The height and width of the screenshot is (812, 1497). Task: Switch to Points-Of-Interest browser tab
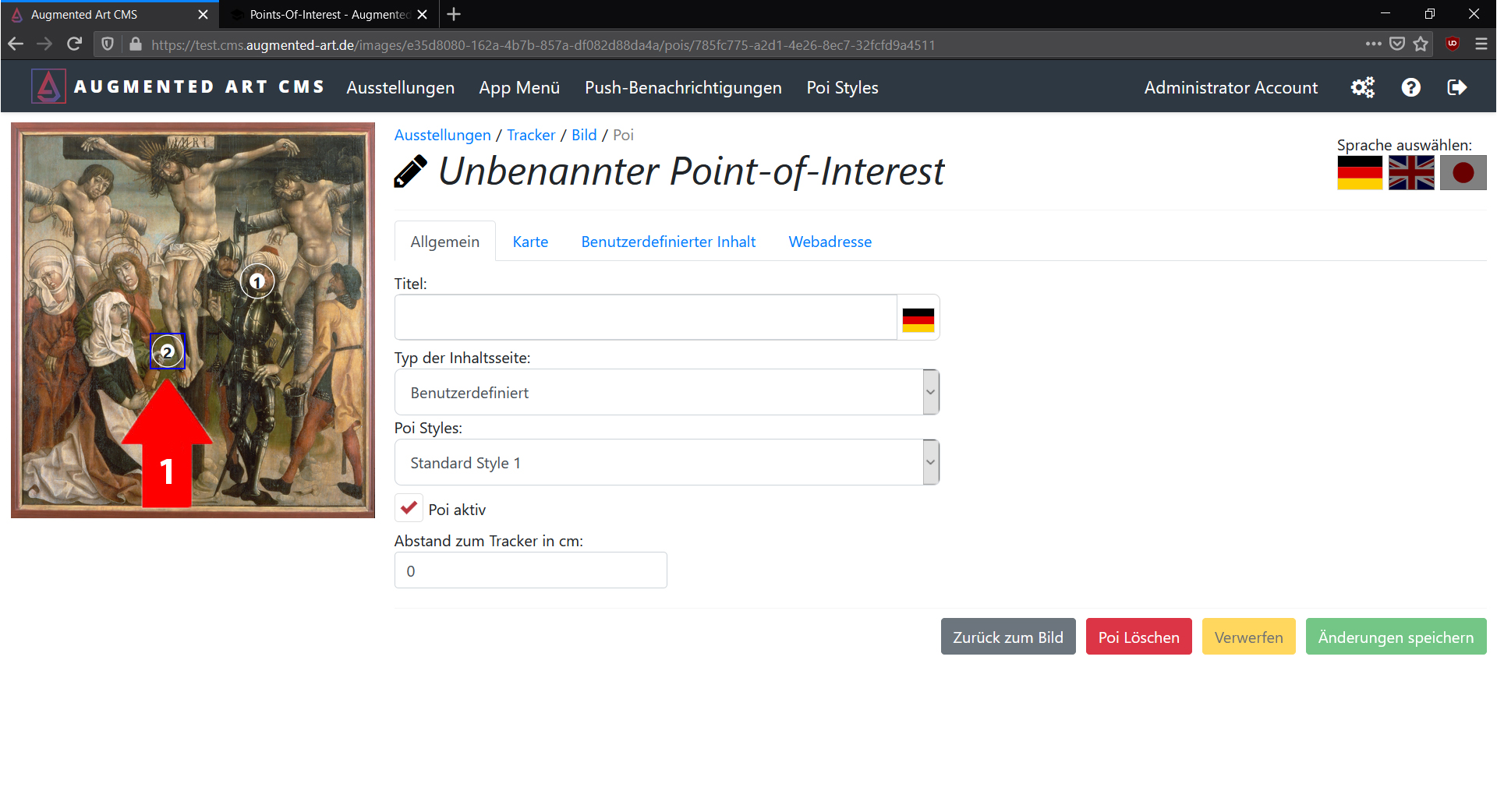click(329, 14)
